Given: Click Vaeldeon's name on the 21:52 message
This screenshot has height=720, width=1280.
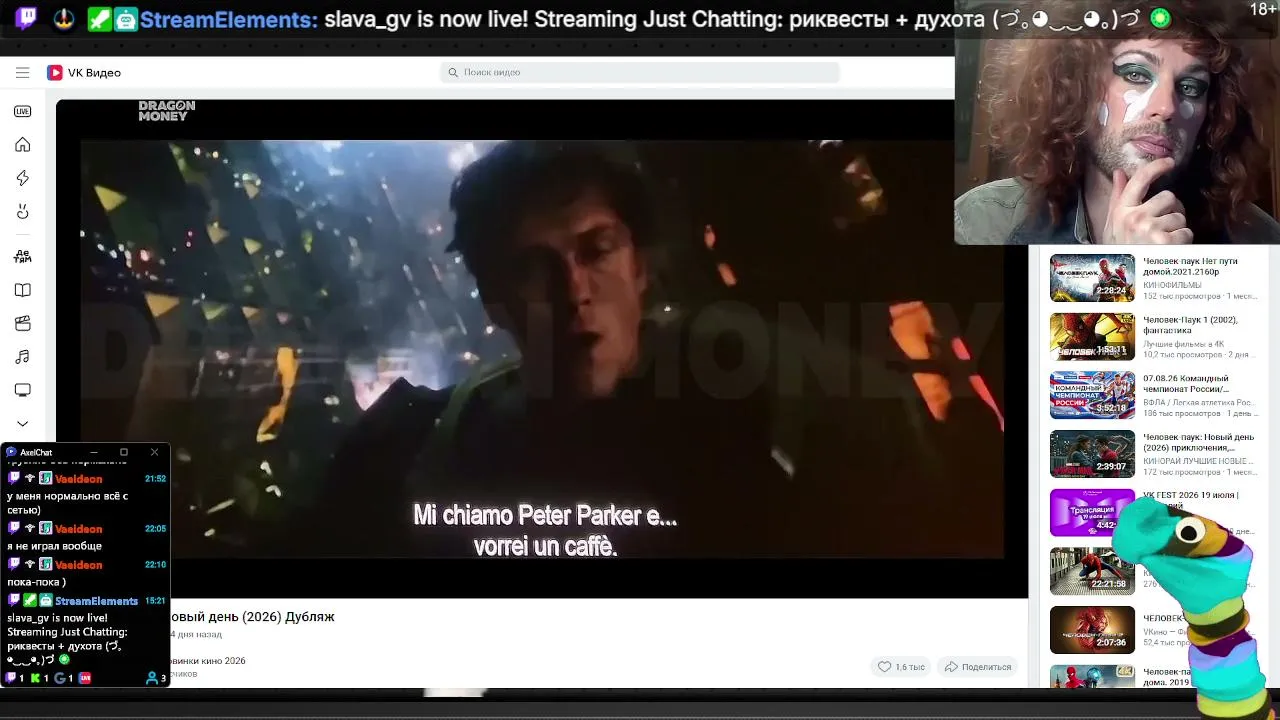Looking at the screenshot, I should (x=78, y=479).
